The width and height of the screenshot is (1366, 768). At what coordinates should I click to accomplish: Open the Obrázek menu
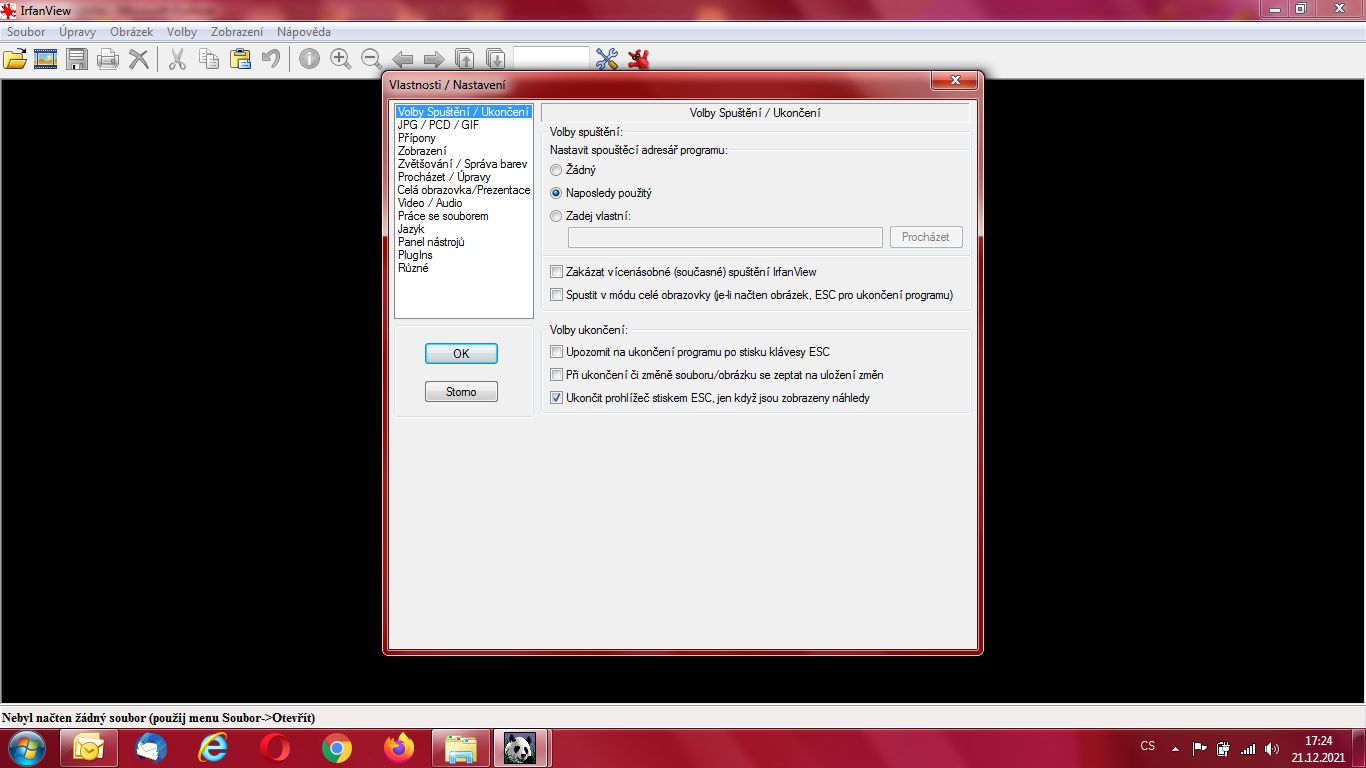132,32
